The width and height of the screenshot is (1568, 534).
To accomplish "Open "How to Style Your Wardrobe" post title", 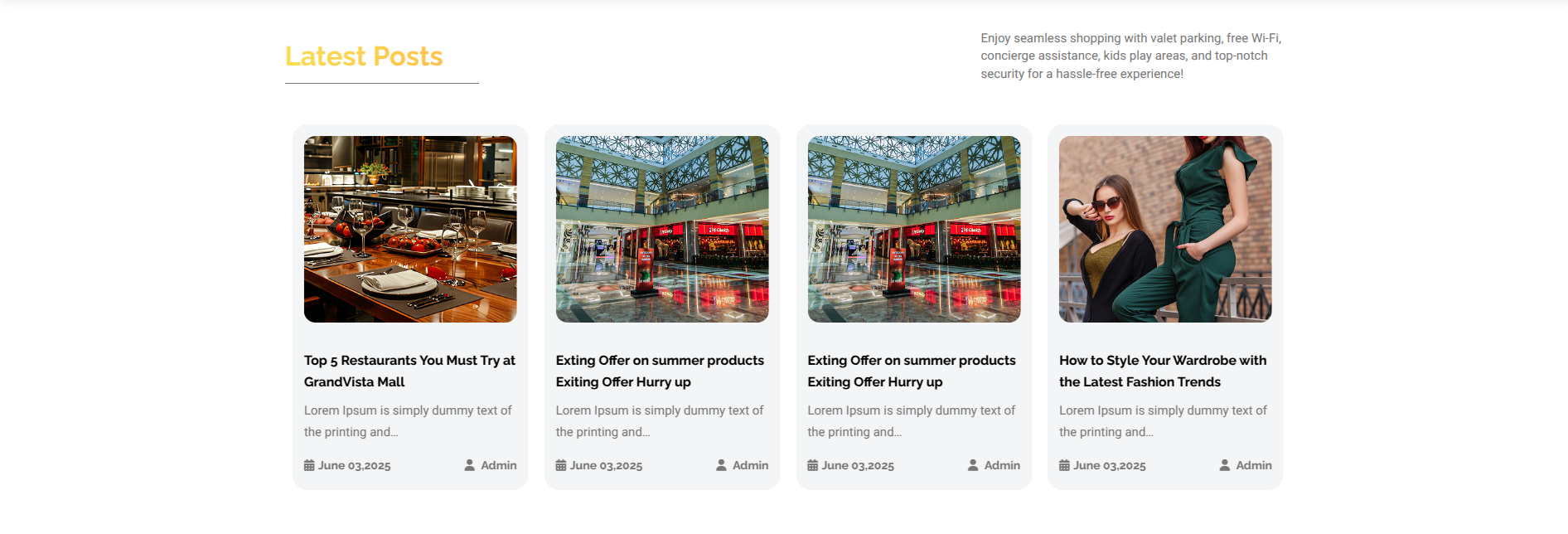I will coord(1163,371).
